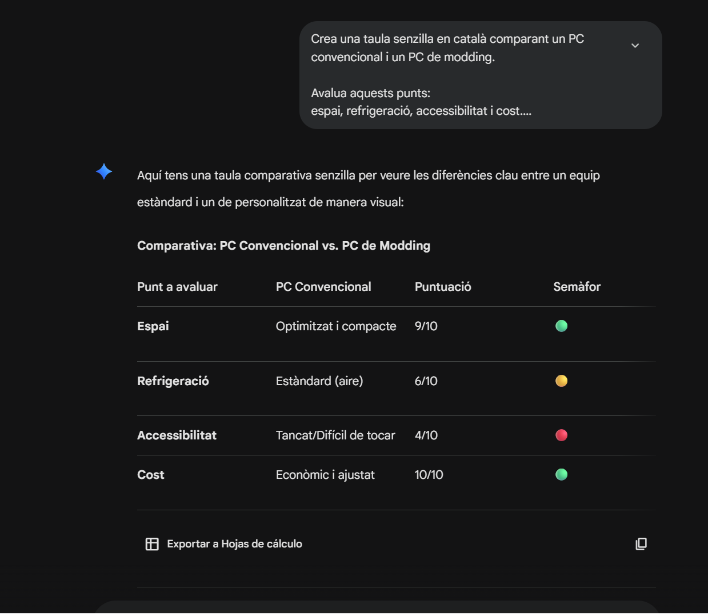The width and height of the screenshot is (708, 614).
Task: Click the Comparativa table title text
Action: [284, 246]
